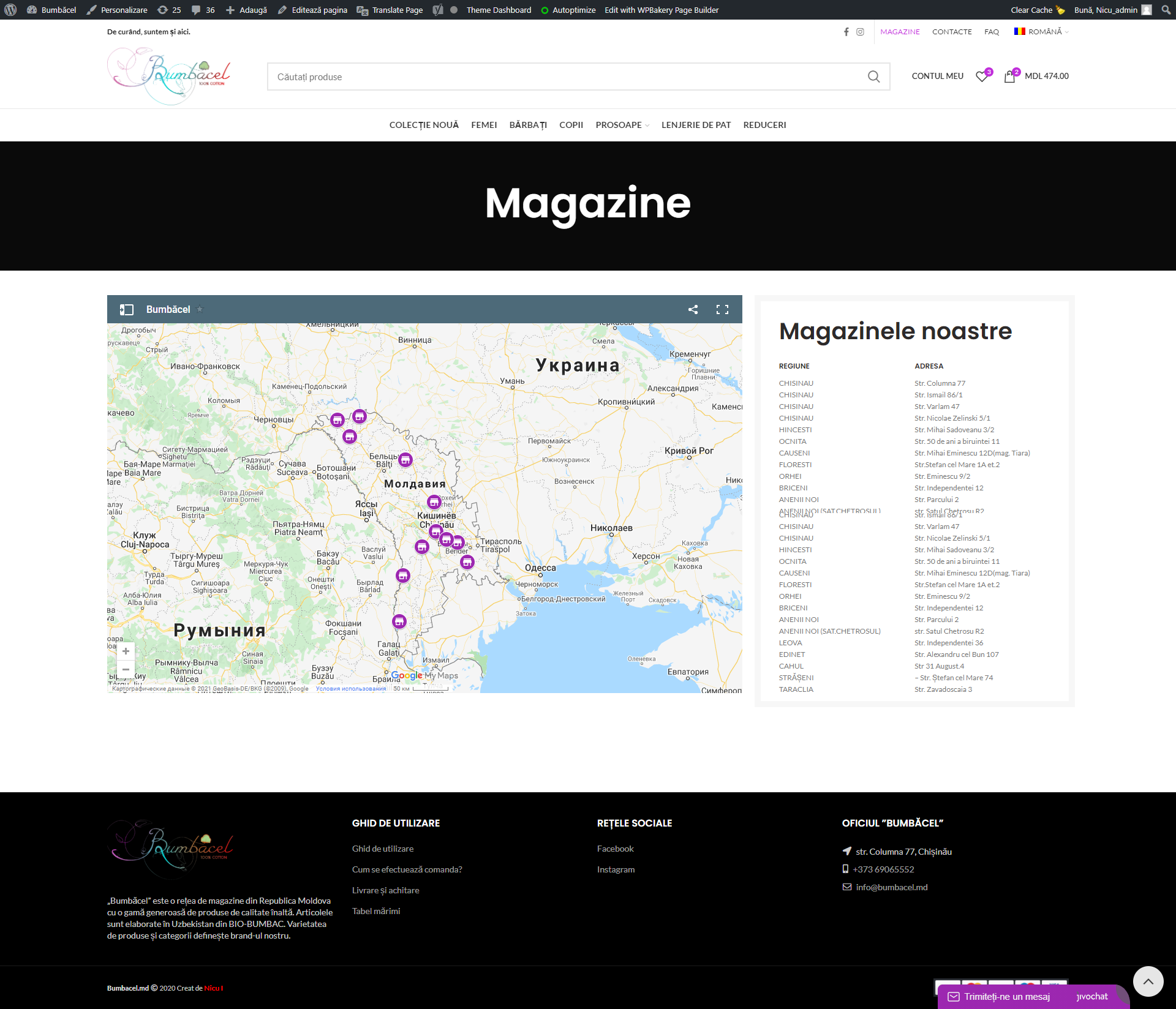Viewport: 1176px width, 1009px height.
Task: Star the Bumbăcel map
Action: [200, 309]
